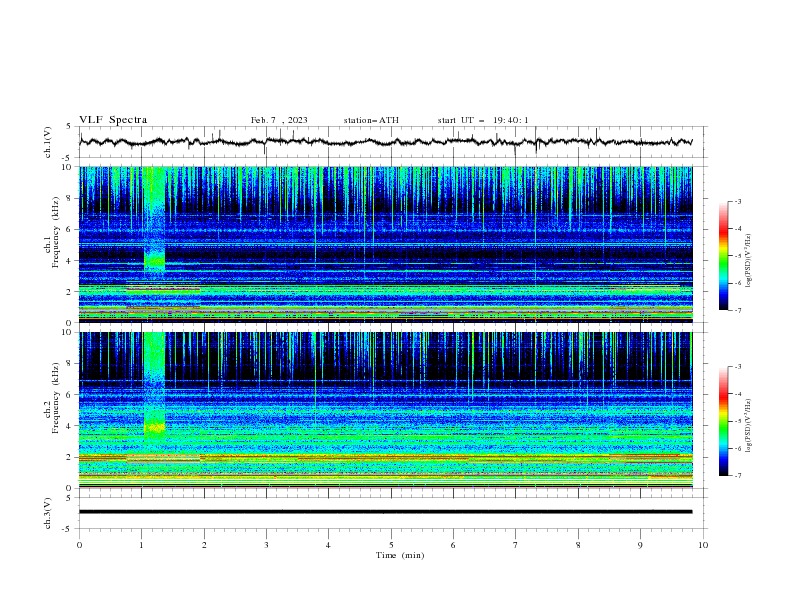Click the time axis tick label '5'
Viewport: 792px width, 612px height.
coord(391,545)
